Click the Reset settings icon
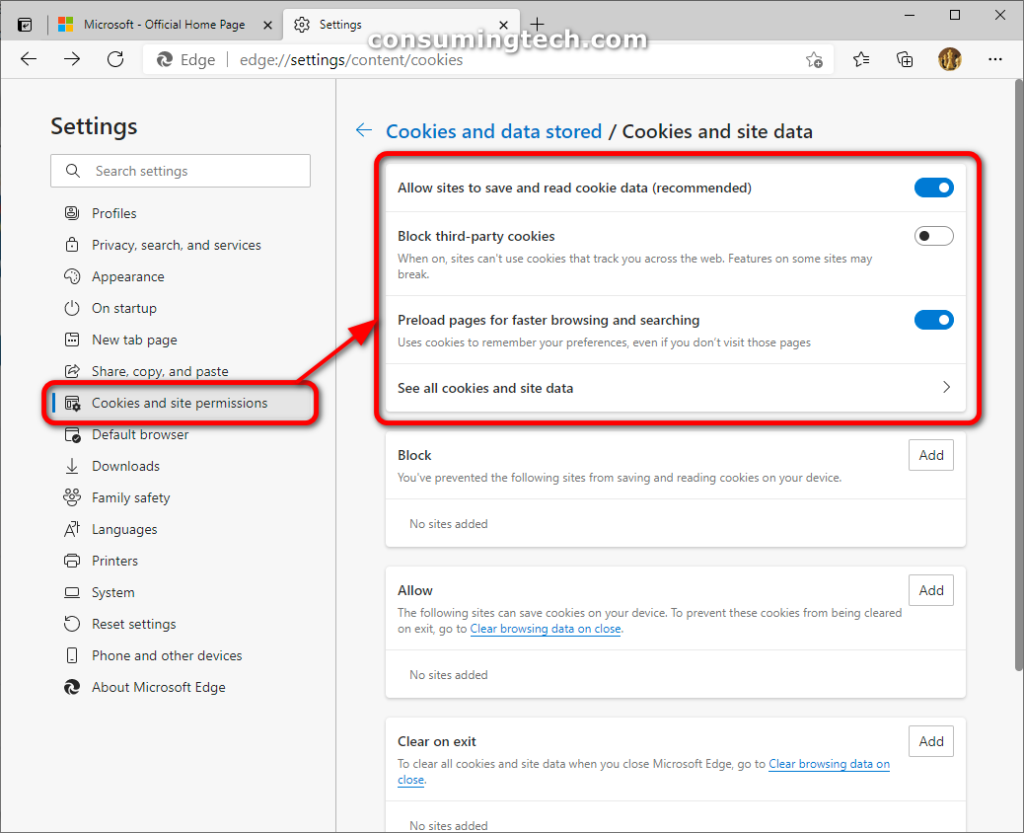1024x833 pixels. pyautogui.click(x=72, y=623)
